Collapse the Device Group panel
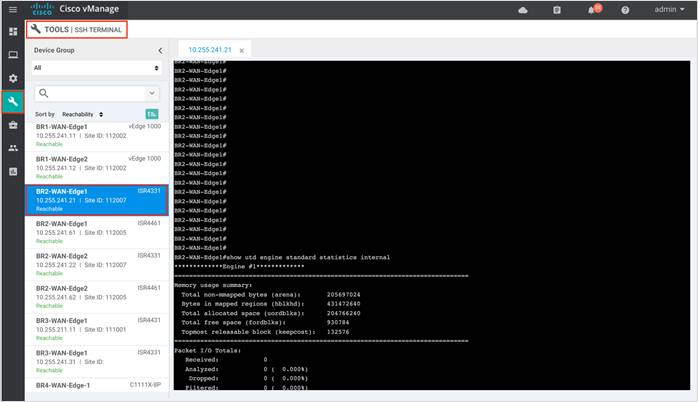This screenshot has height=402, width=698. 160,51
